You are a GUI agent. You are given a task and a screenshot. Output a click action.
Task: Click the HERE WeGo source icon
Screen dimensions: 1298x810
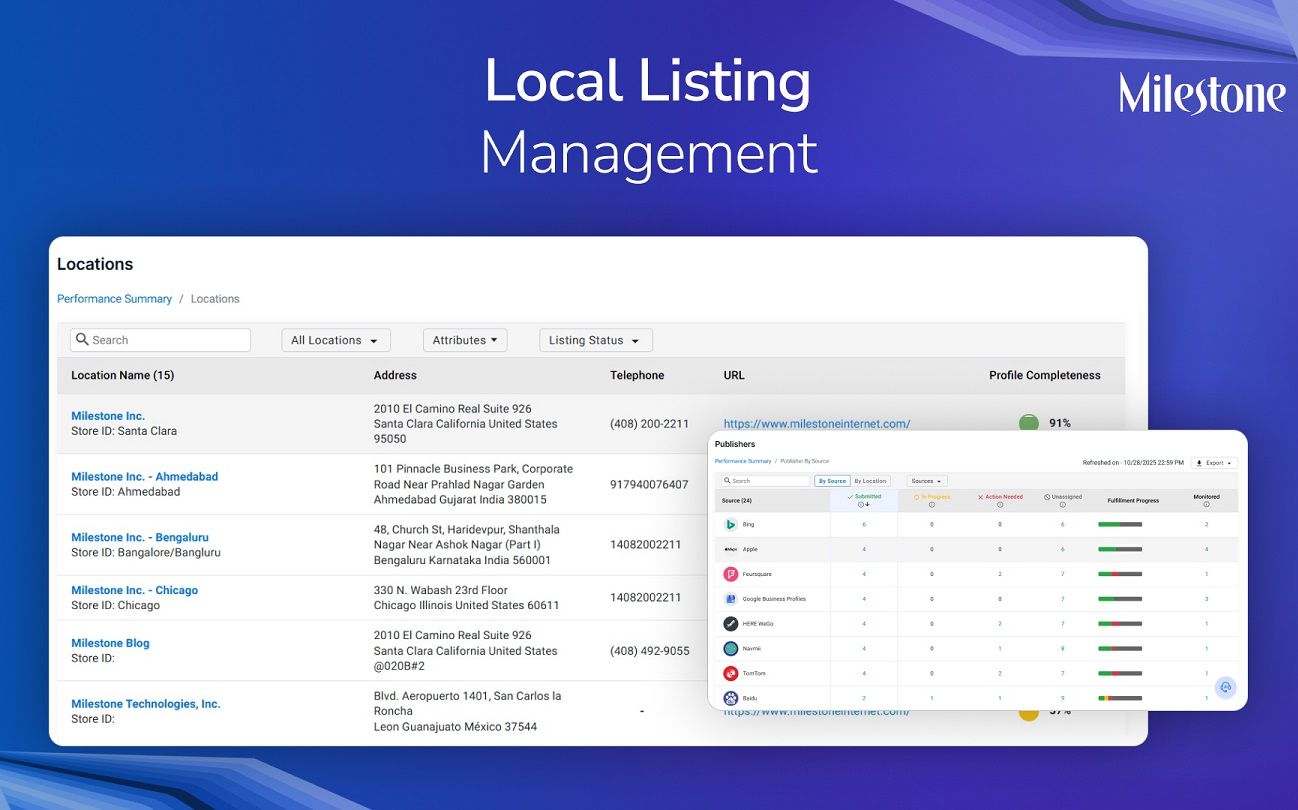(x=731, y=623)
